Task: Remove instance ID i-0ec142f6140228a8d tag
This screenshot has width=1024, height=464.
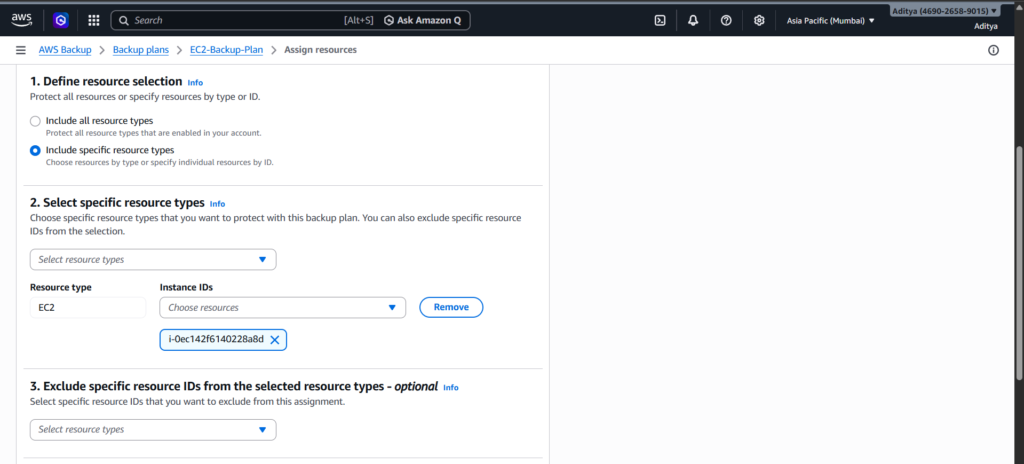Action: [x=275, y=340]
